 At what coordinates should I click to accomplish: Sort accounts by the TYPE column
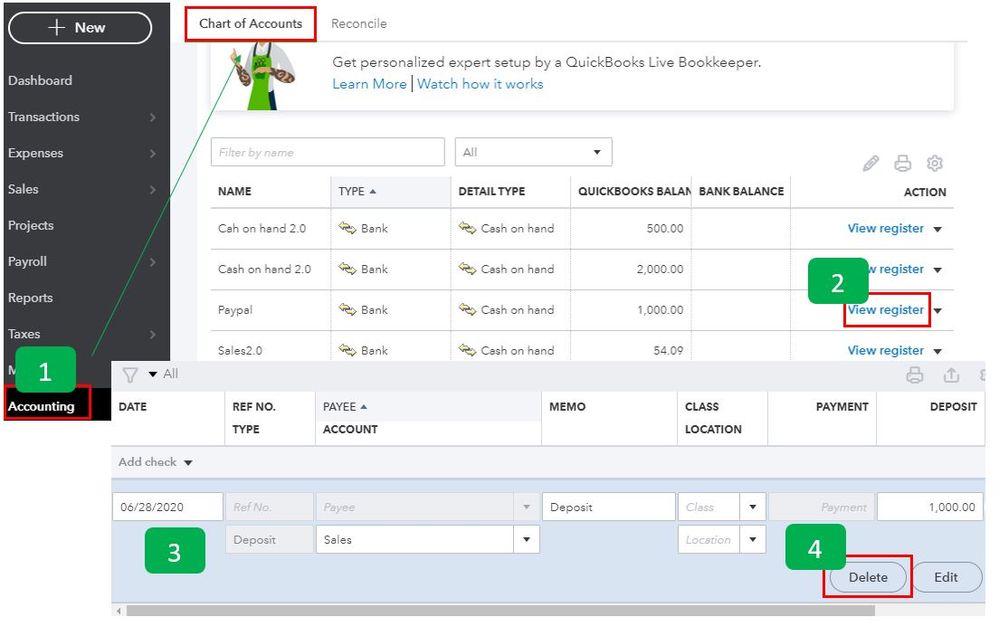click(x=357, y=191)
